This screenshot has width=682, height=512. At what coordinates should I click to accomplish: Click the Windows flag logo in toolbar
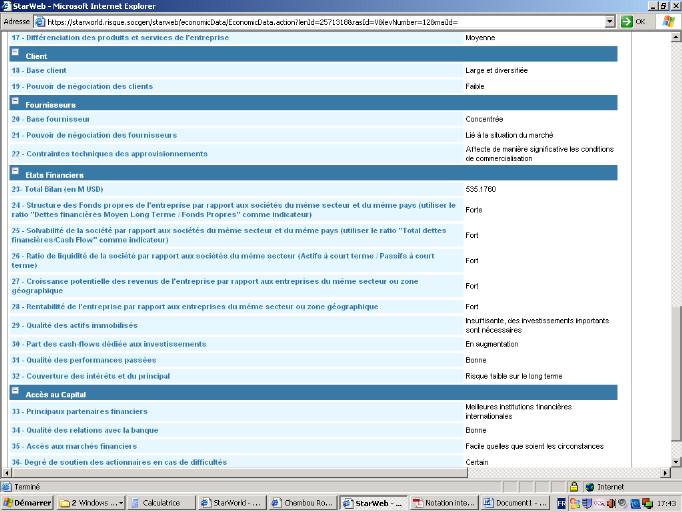(x=669, y=21)
